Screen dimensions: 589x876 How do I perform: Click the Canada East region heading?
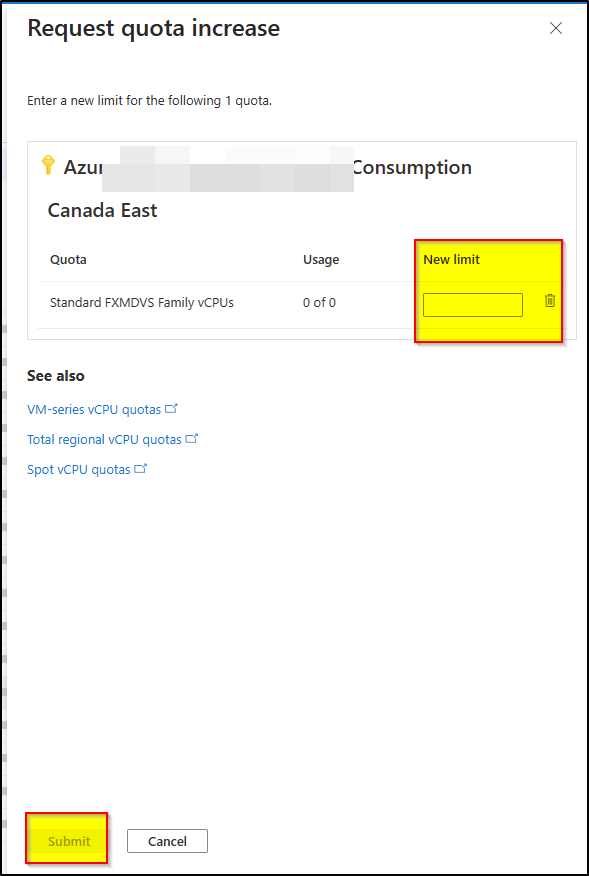point(102,211)
